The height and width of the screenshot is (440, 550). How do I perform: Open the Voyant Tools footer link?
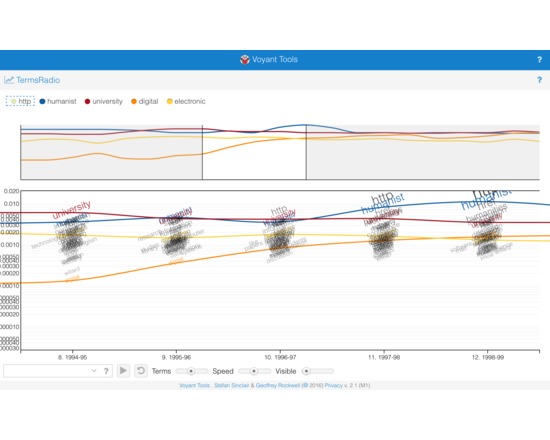194,385
